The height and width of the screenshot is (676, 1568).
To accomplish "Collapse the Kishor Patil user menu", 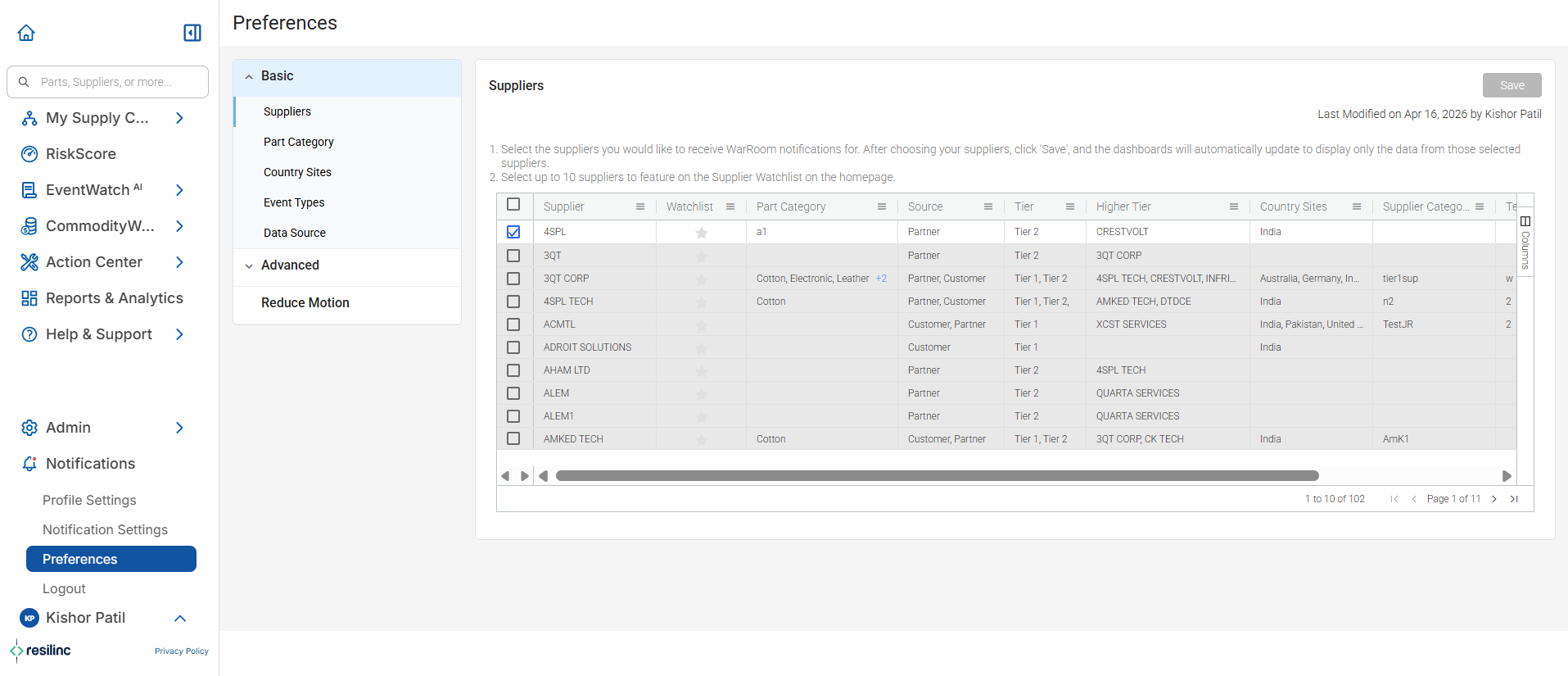I will pyautogui.click(x=180, y=618).
